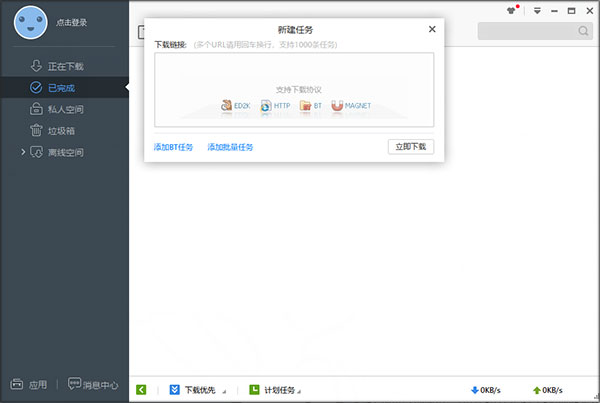
Task: Click the 添加批量任务 link
Action: [x=230, y=147]
